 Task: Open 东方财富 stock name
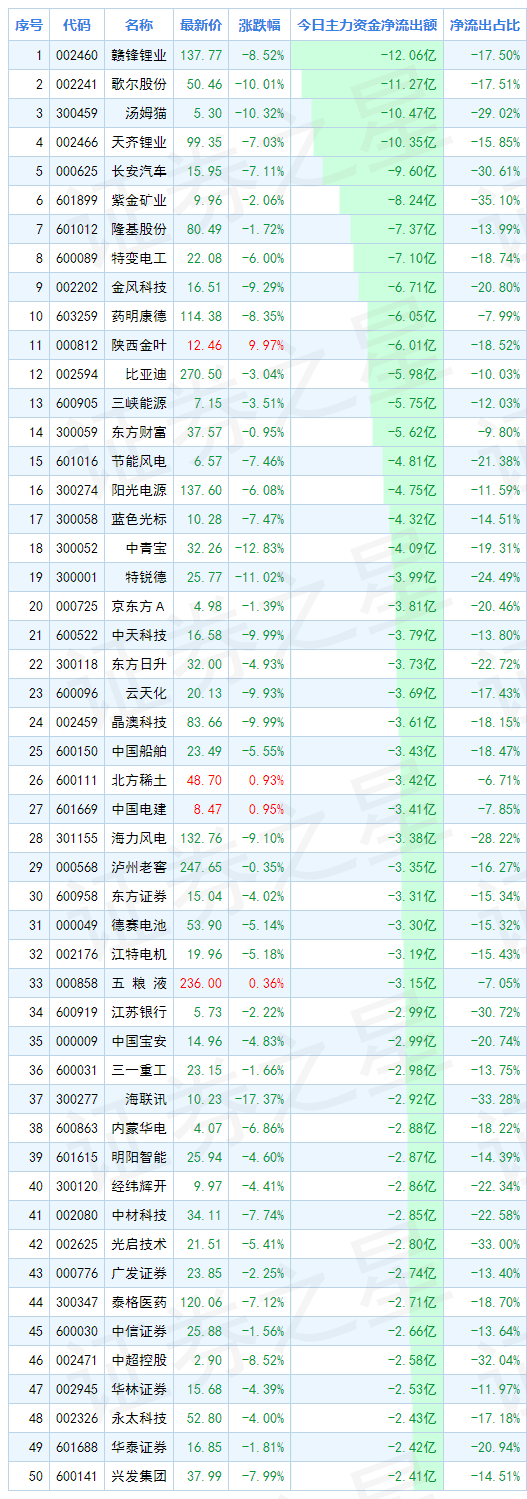139,432
